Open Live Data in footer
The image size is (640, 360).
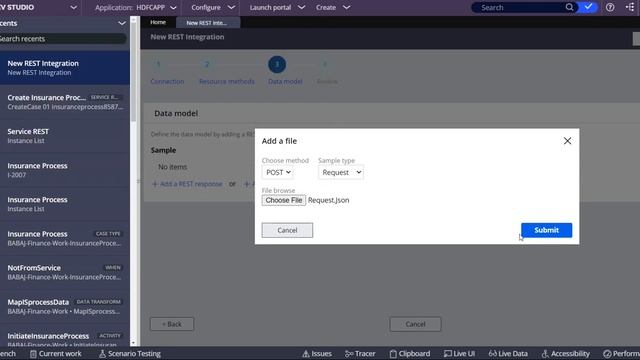[x=508, y=354]
